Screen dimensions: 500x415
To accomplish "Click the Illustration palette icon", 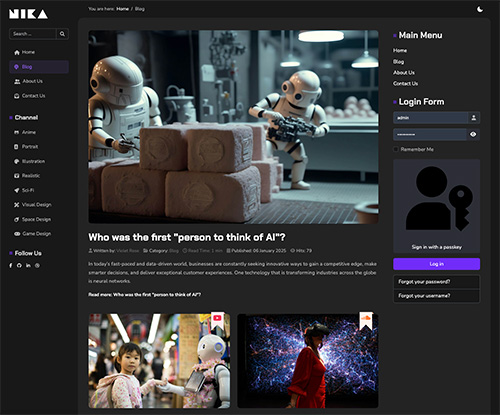I will [16, 161].
